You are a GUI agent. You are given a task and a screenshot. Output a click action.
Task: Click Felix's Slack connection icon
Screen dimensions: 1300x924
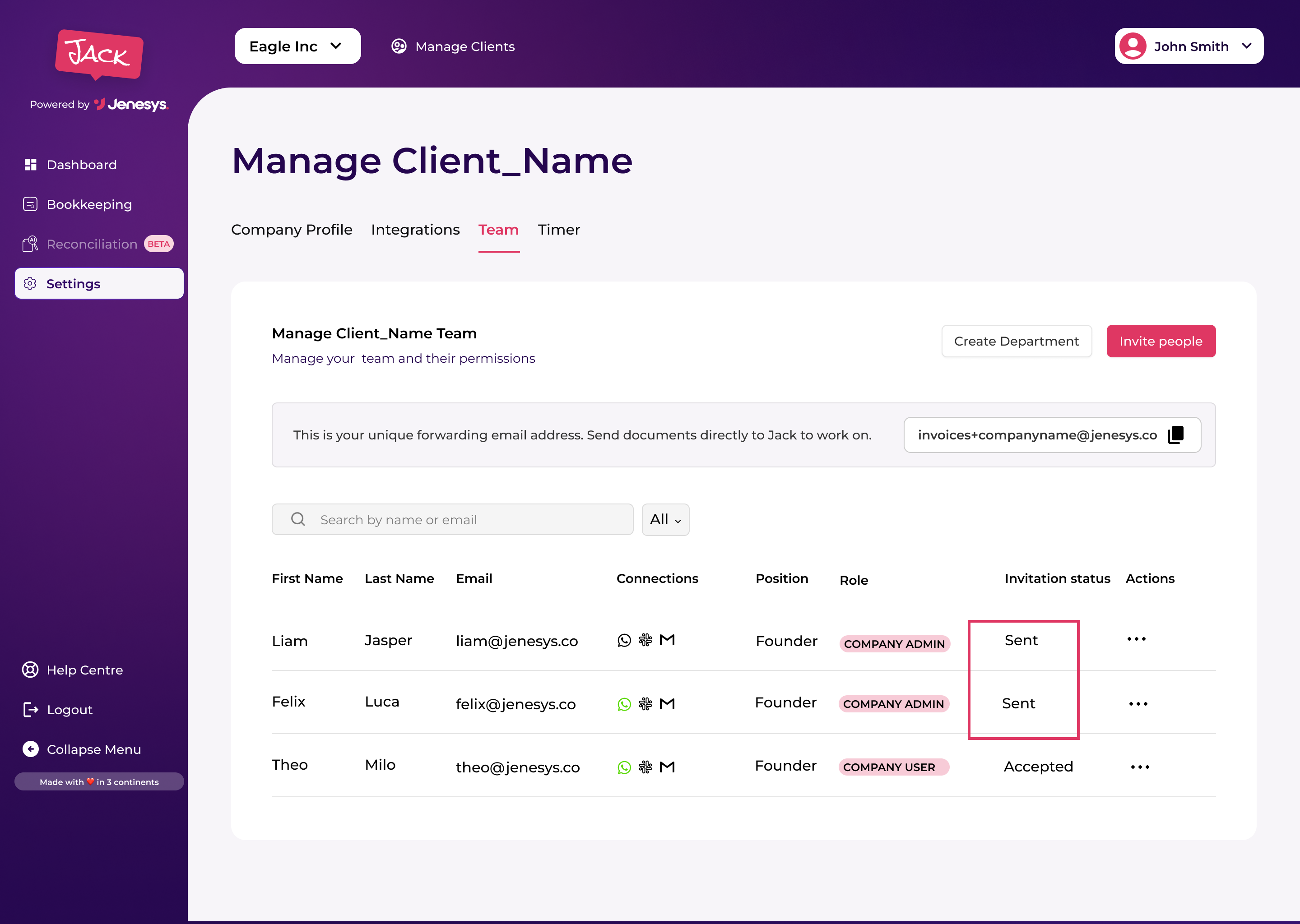[x=645, y=704]
